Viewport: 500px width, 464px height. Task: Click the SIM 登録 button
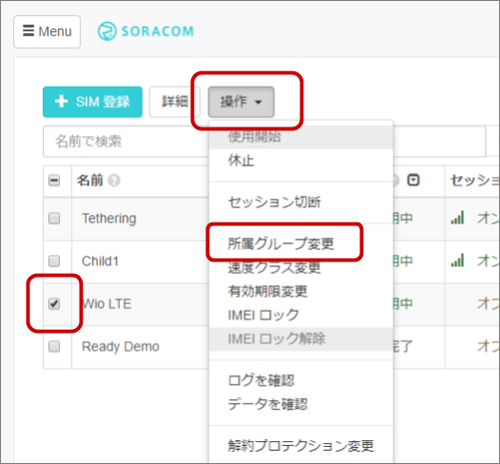(x=93, y=102)
